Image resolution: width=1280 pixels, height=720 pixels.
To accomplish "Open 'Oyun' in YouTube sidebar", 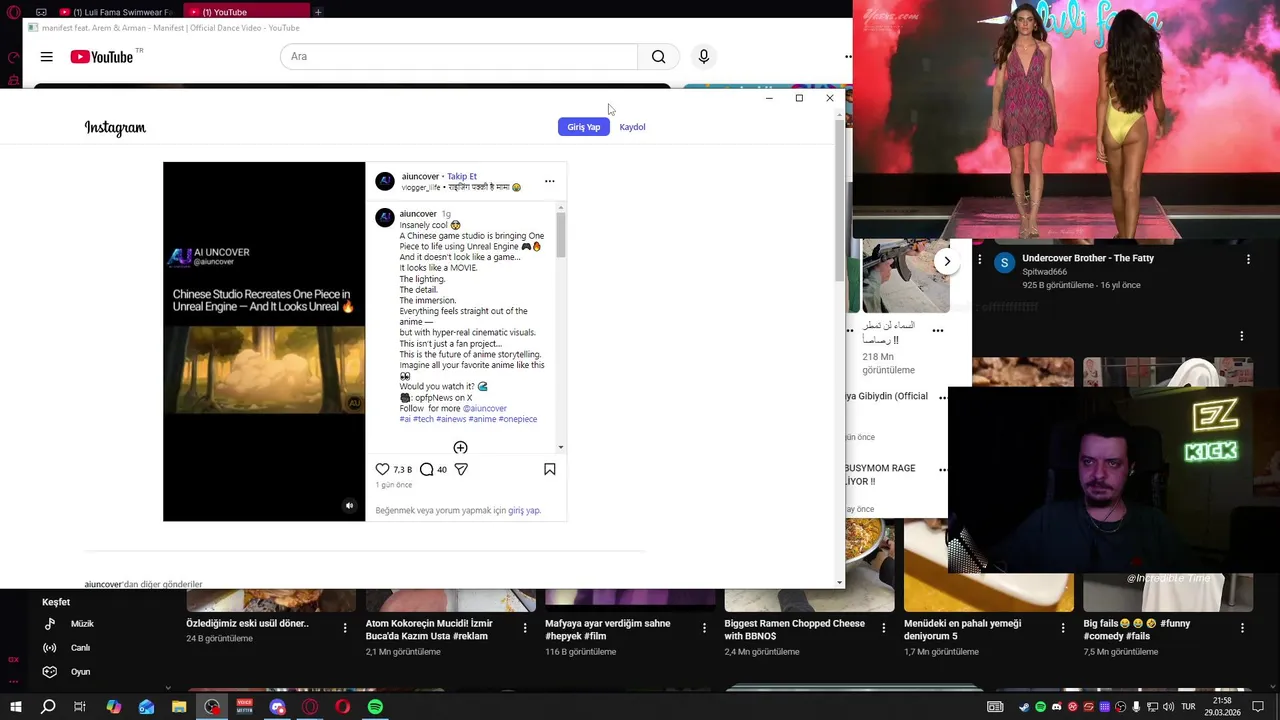I will (80, 672).
